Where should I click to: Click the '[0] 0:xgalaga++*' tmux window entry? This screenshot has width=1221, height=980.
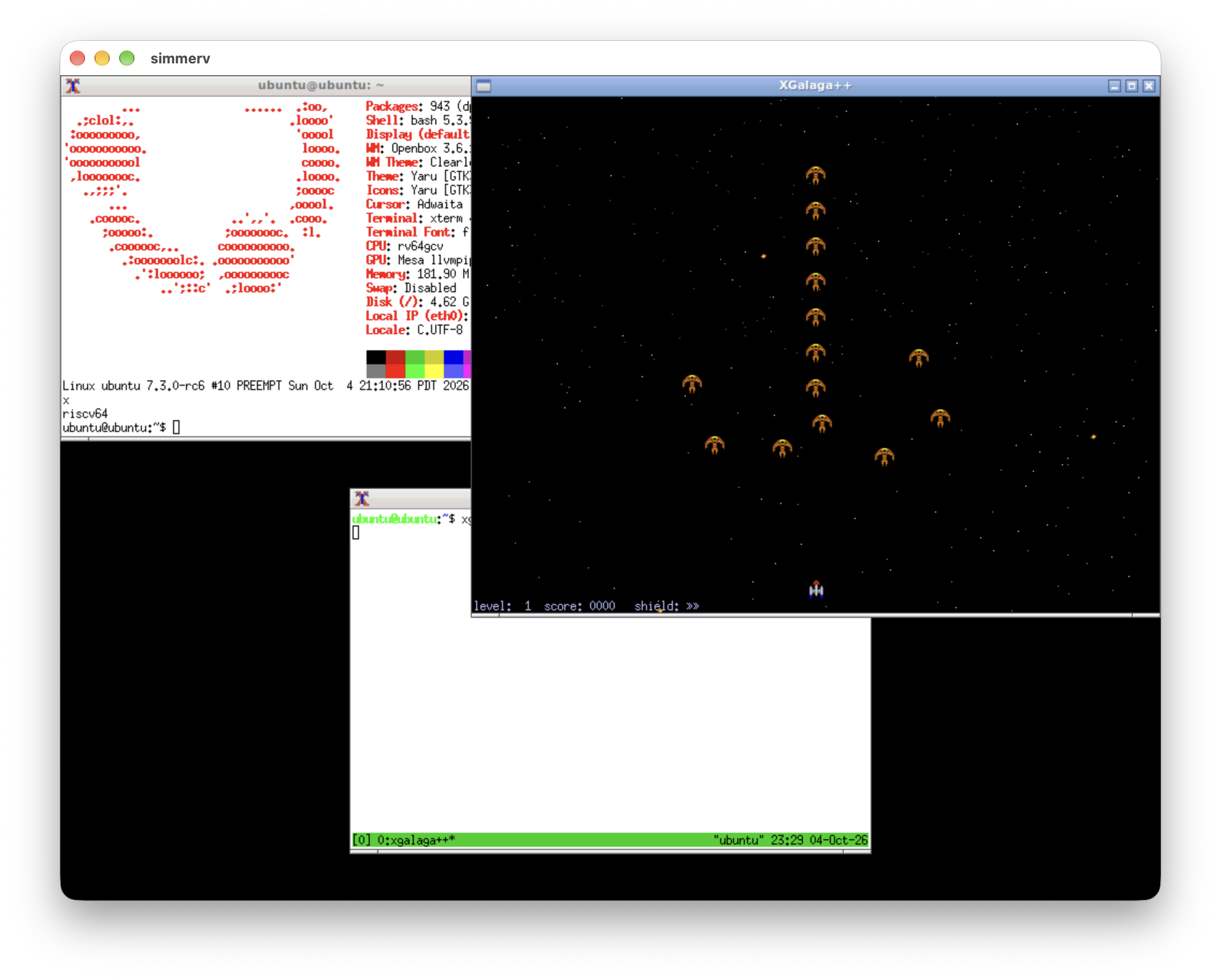coord(404,840)
